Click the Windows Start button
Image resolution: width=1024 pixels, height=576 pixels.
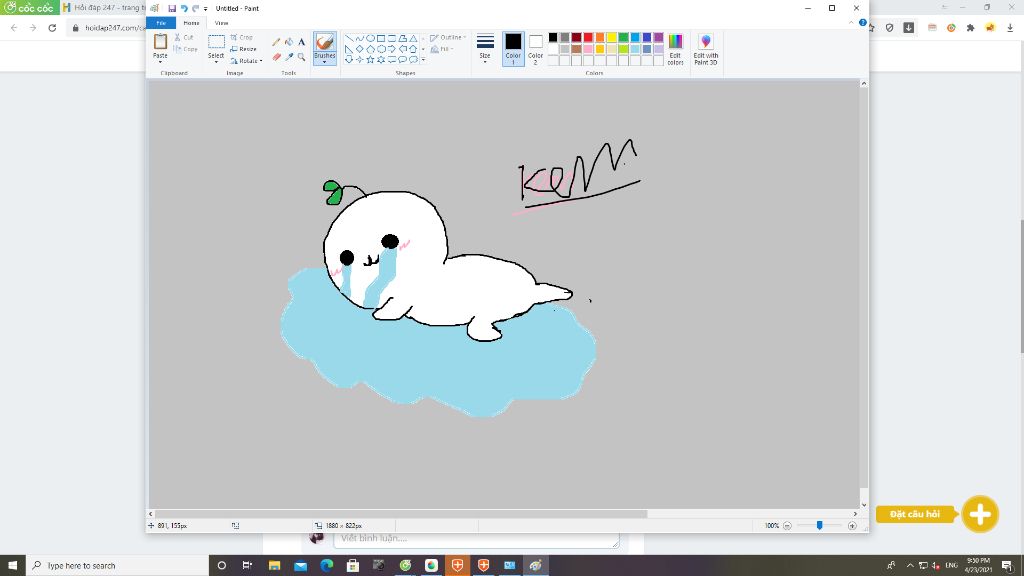(12, 566)
